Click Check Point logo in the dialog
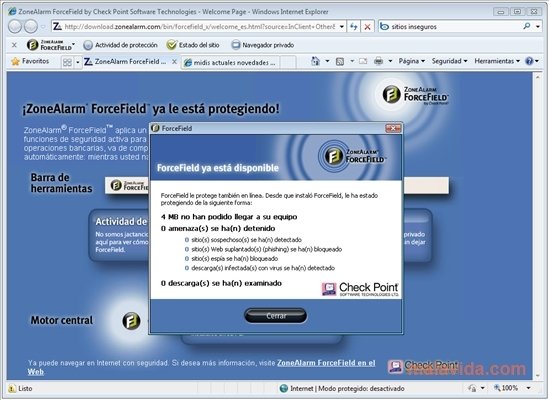This screenshot has height=400, width=549. click(x=360, y=289)
